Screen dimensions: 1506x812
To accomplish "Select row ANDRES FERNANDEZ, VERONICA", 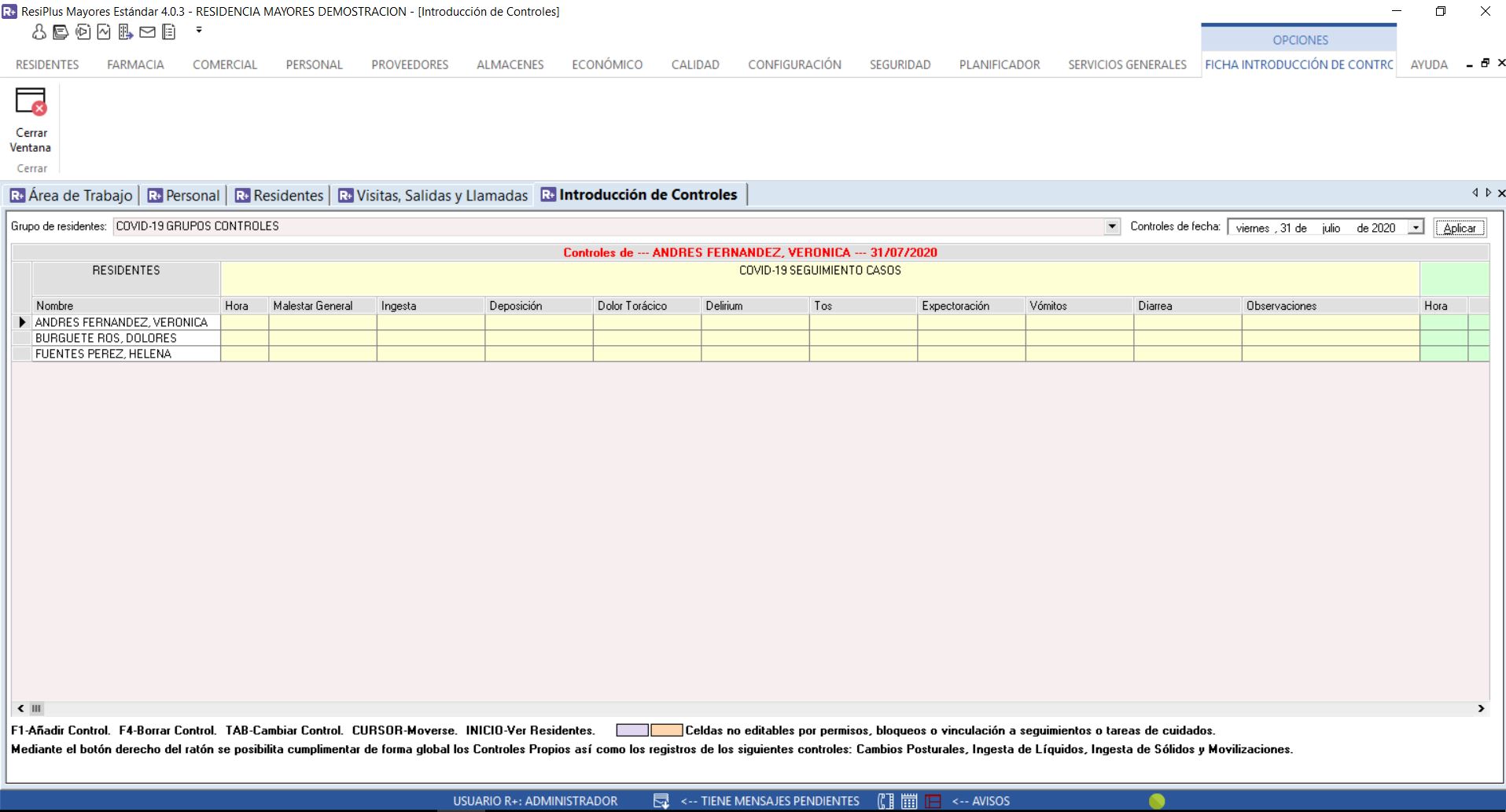I will tap(126, 322).
